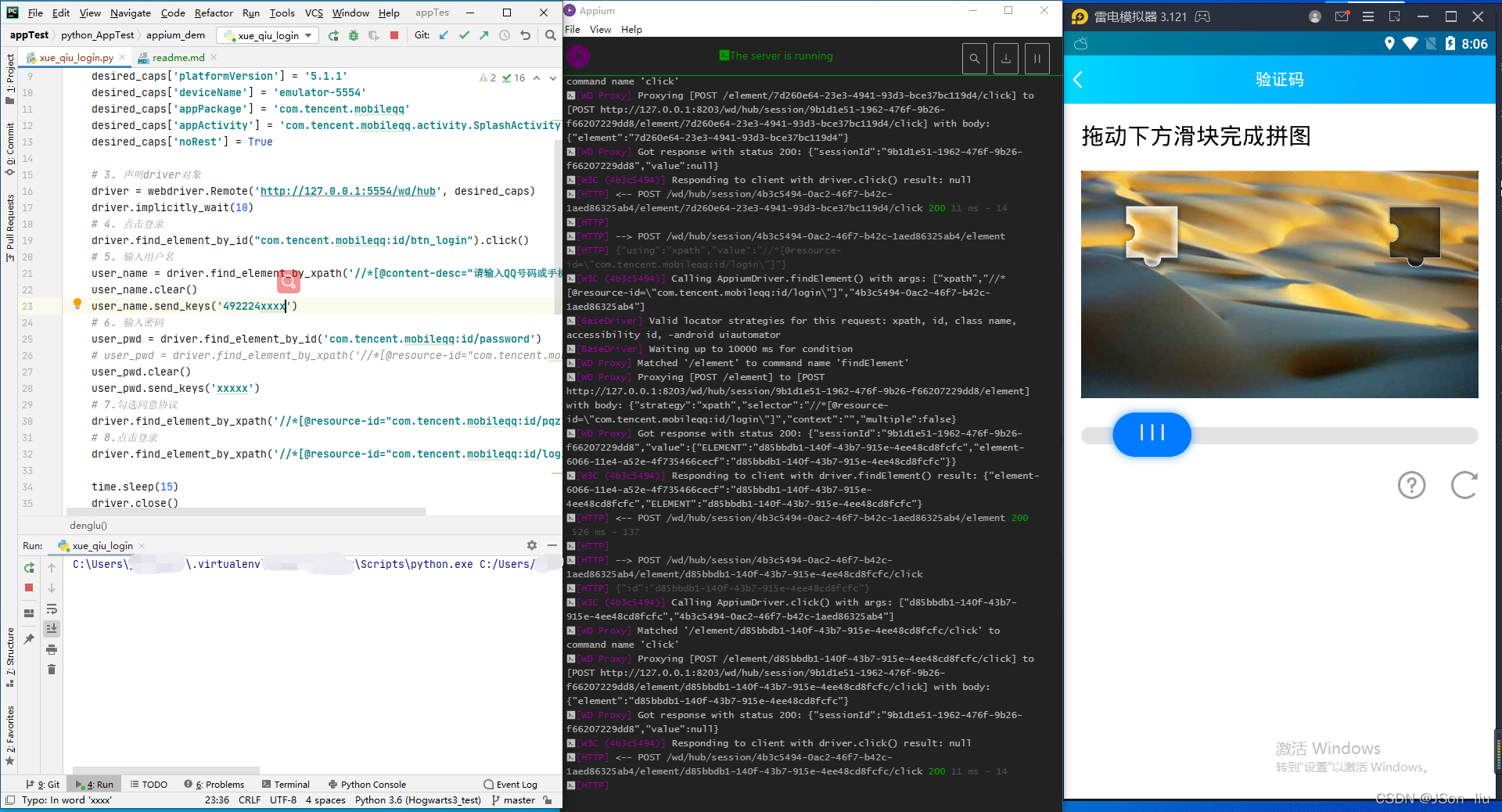
Task: Click LDPlayer gamepad icon
Action: [x=1202, y=16]
